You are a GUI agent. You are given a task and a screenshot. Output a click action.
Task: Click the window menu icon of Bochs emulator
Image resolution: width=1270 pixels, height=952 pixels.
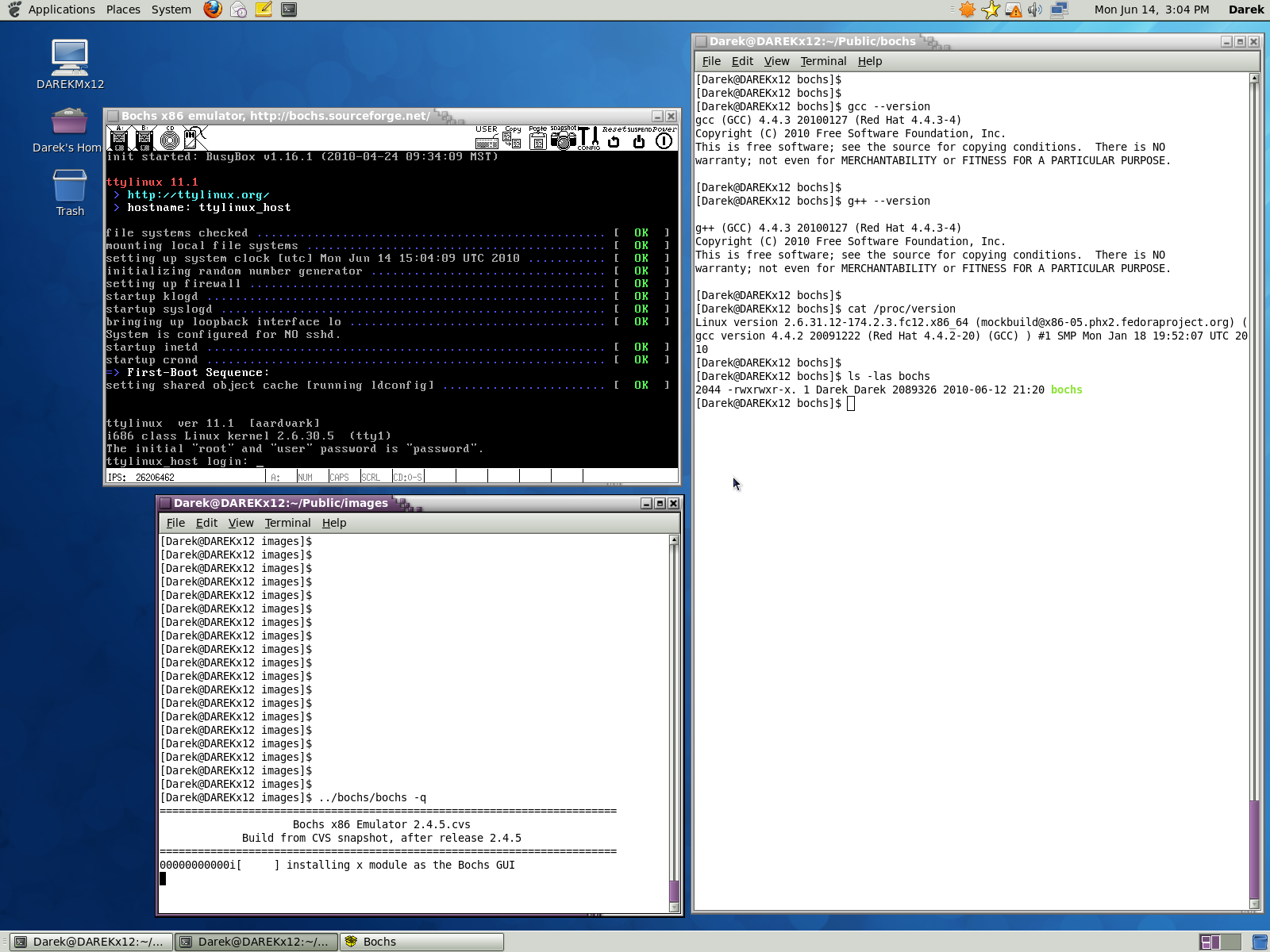113,116
